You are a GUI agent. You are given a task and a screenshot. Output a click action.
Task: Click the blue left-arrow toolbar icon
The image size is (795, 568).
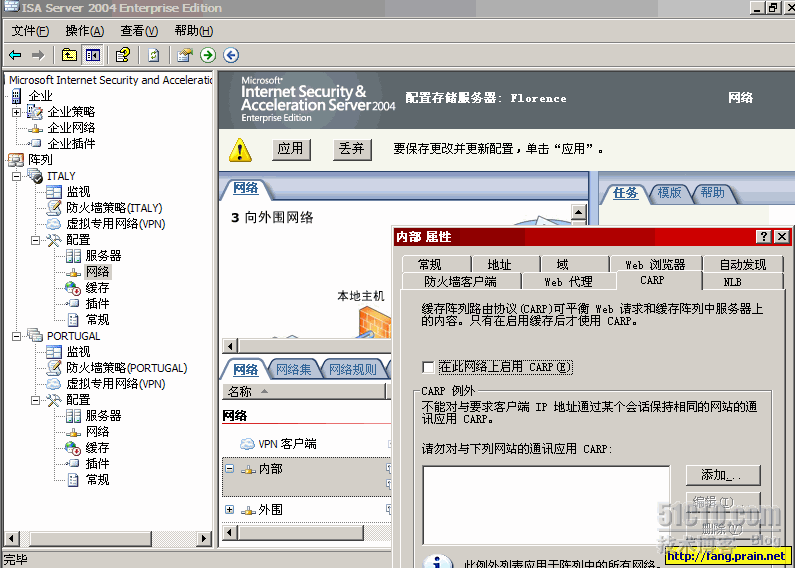point(231,55)
